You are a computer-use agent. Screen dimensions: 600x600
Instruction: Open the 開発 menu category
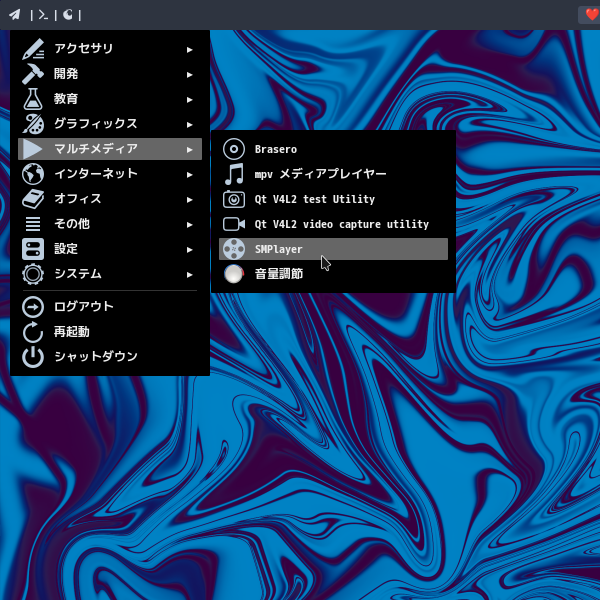pos(110,74)
